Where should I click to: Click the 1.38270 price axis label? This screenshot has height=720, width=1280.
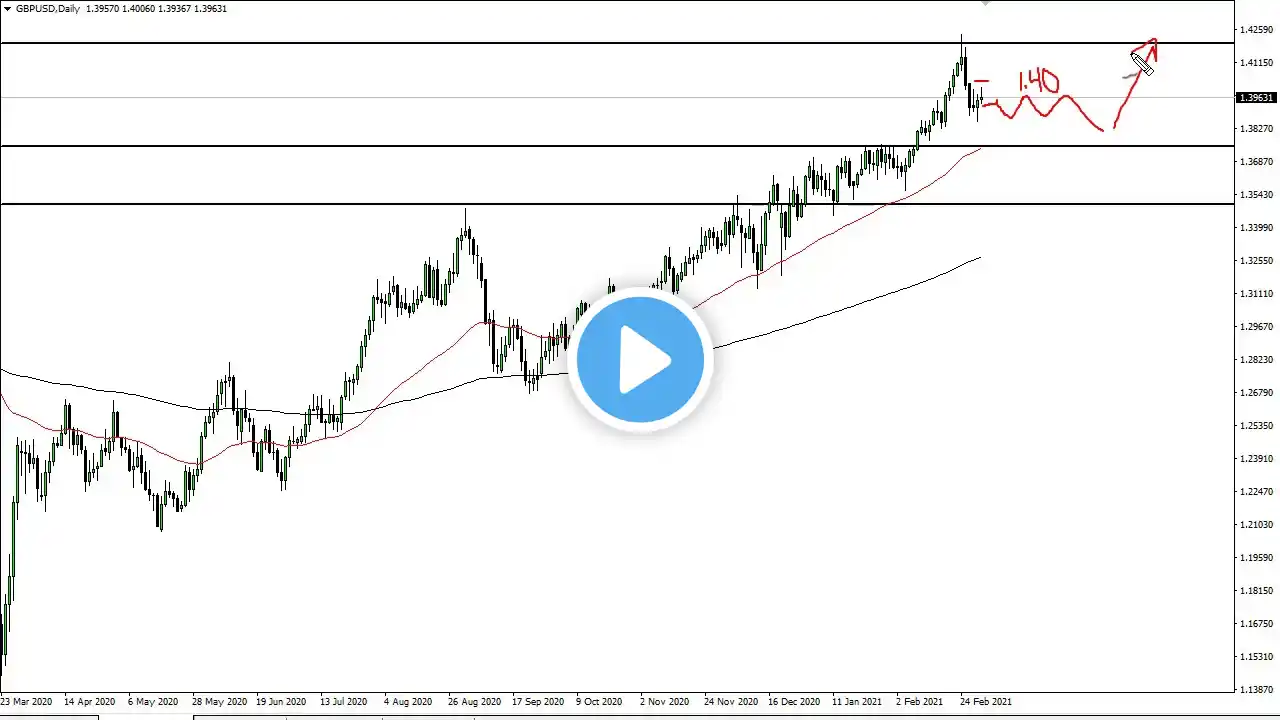(1257, 129)
